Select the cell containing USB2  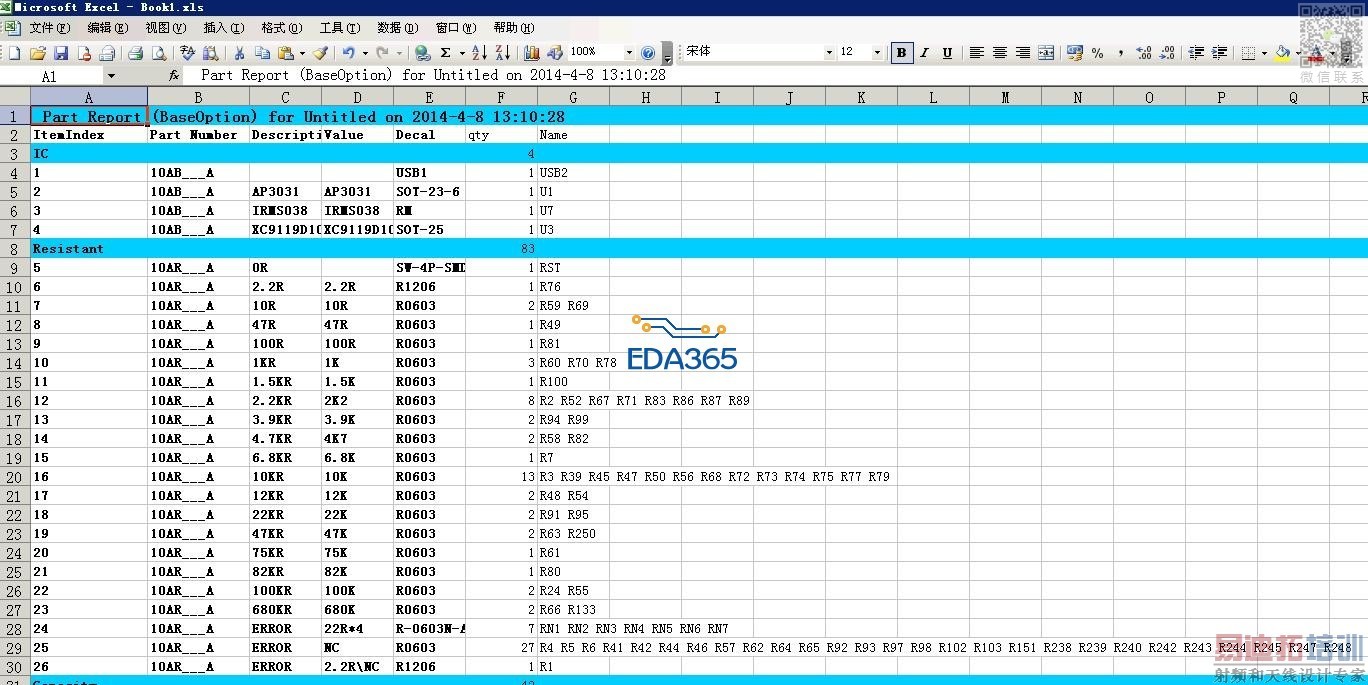(573, 173)
